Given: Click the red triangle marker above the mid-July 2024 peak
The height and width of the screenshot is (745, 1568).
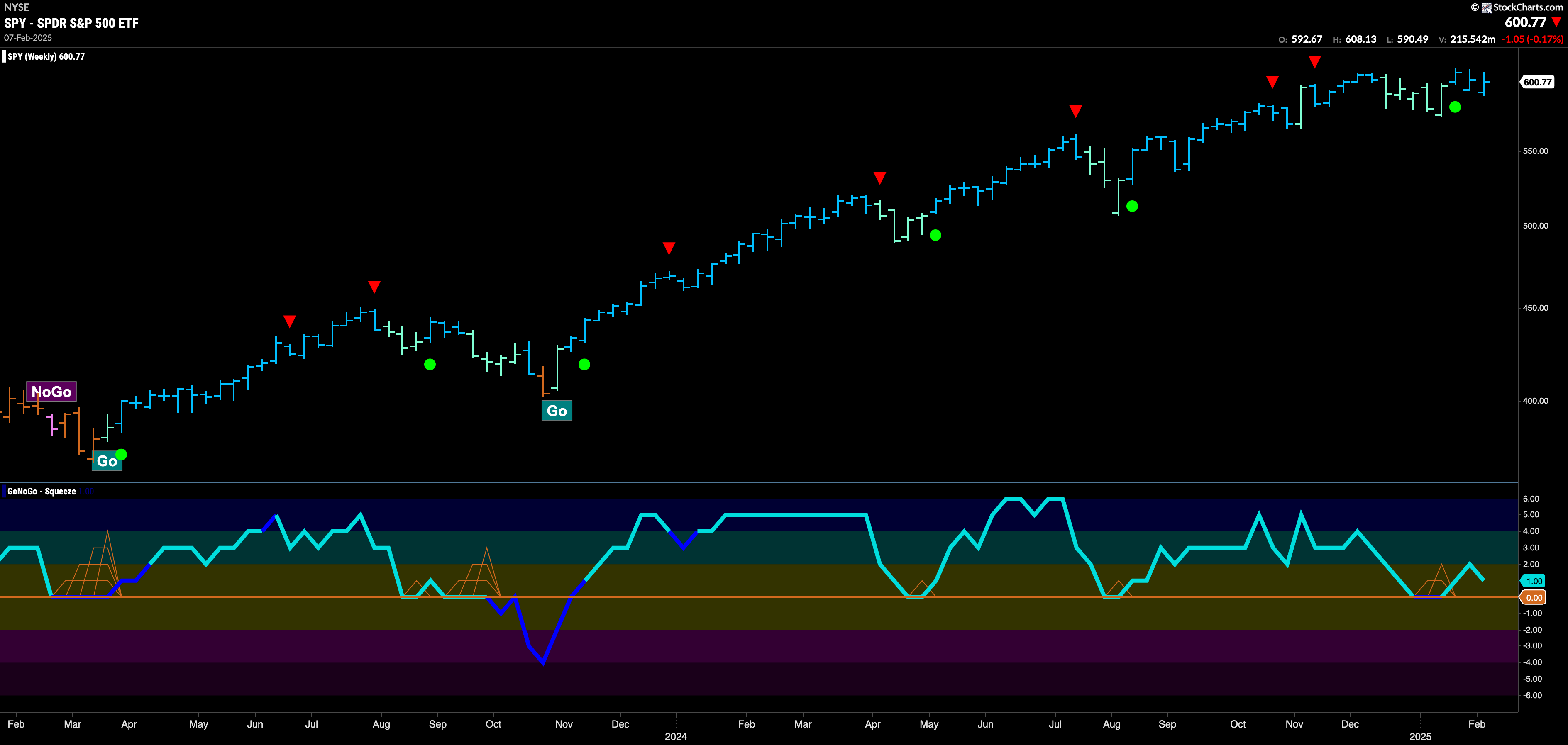Looking at the screenshot, I should (x=1076, y=111).
